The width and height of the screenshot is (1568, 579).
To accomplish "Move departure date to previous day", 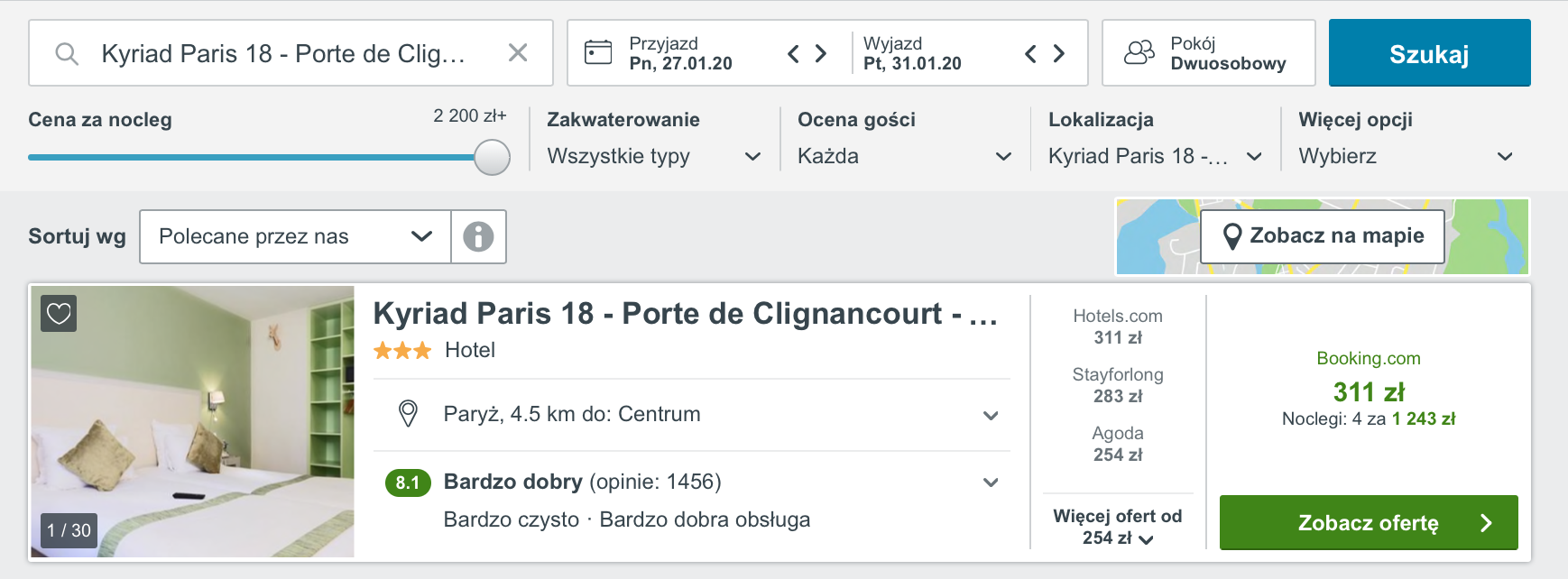I will pyautogui.click(x=1030, y=53).
